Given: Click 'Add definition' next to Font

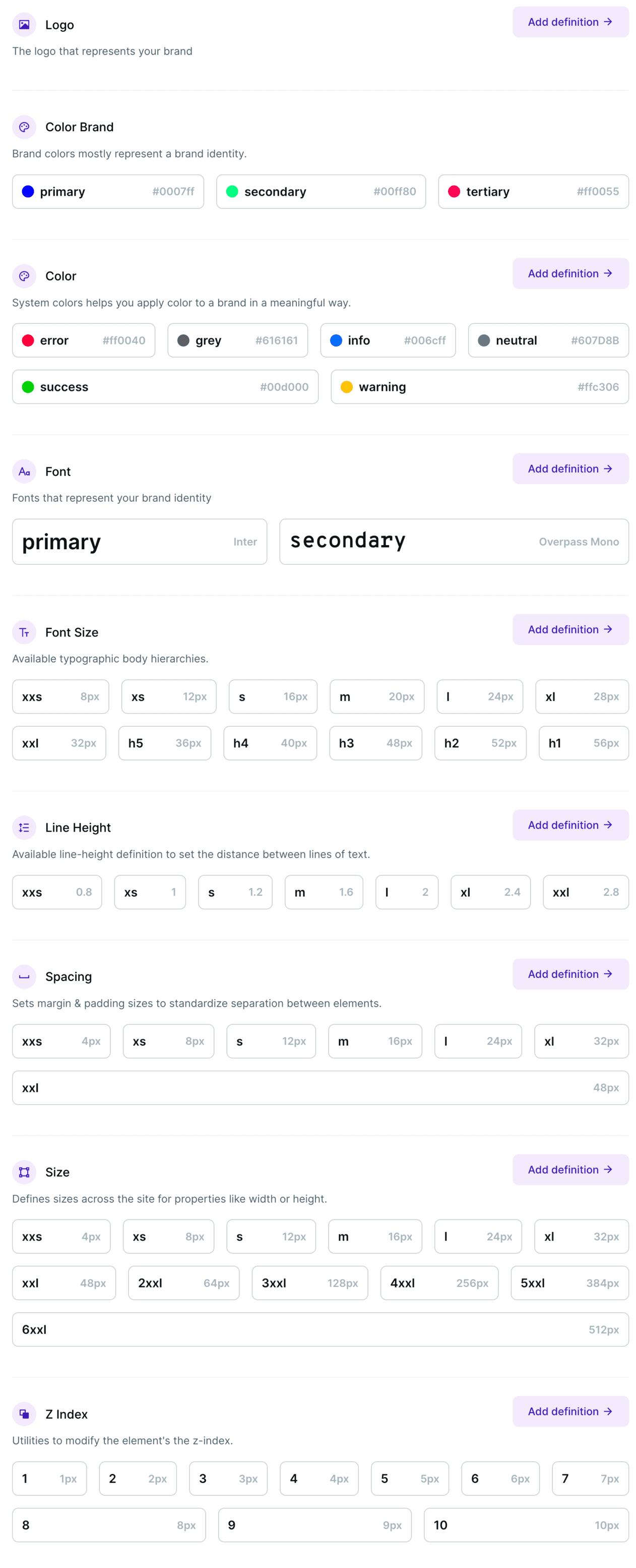Looking at the screenshot, I should coord(569,469).
